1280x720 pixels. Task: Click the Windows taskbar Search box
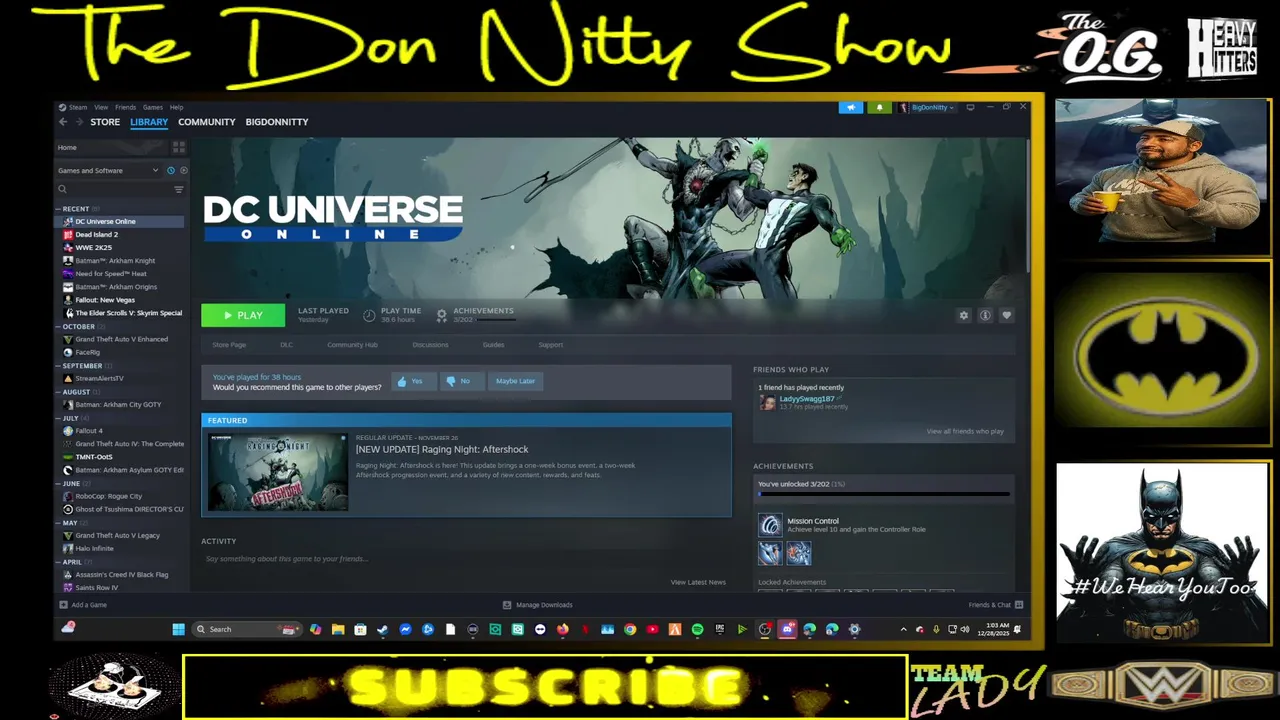coord(248,629)
